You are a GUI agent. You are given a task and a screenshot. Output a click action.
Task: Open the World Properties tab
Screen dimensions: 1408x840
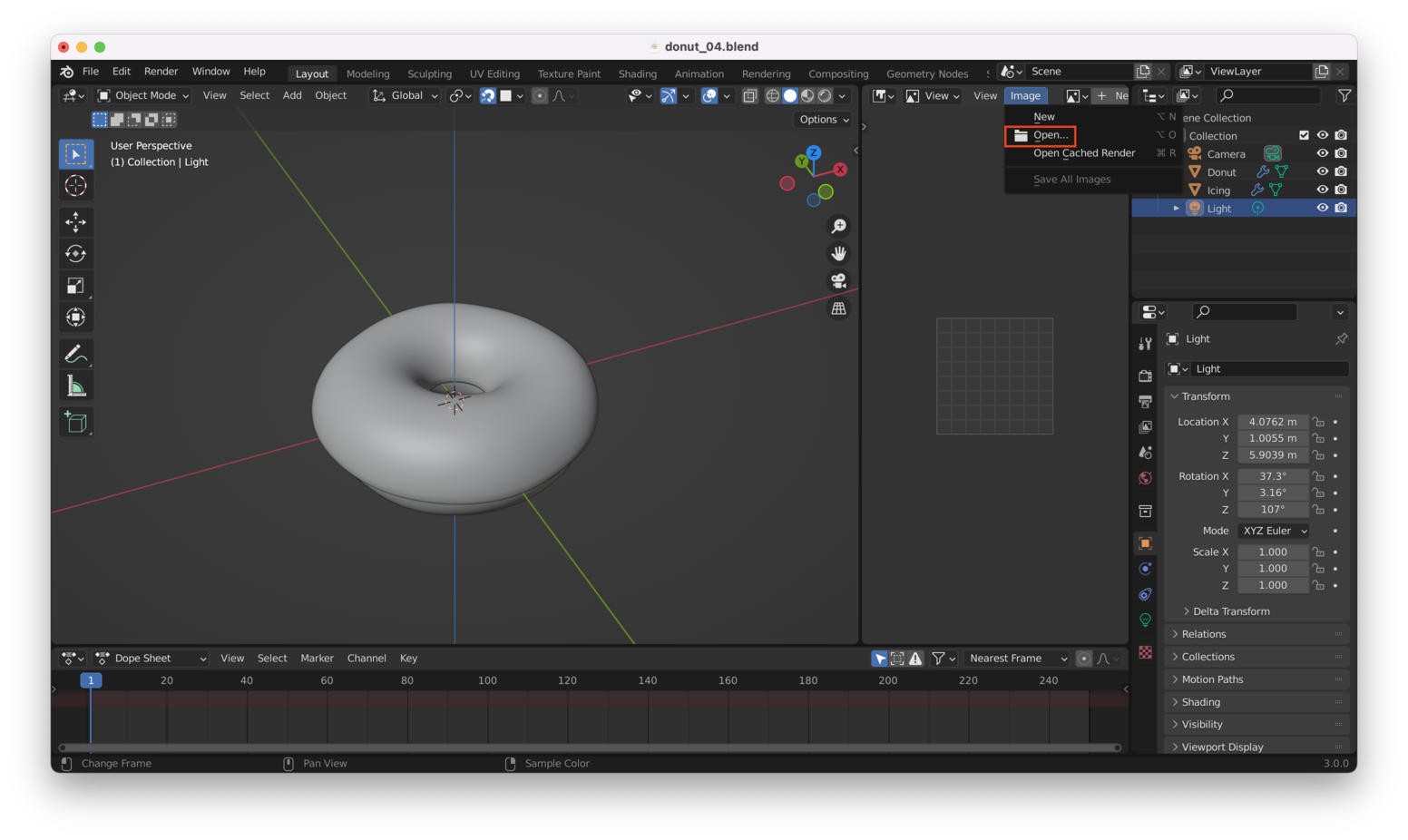pos(1145,478)
